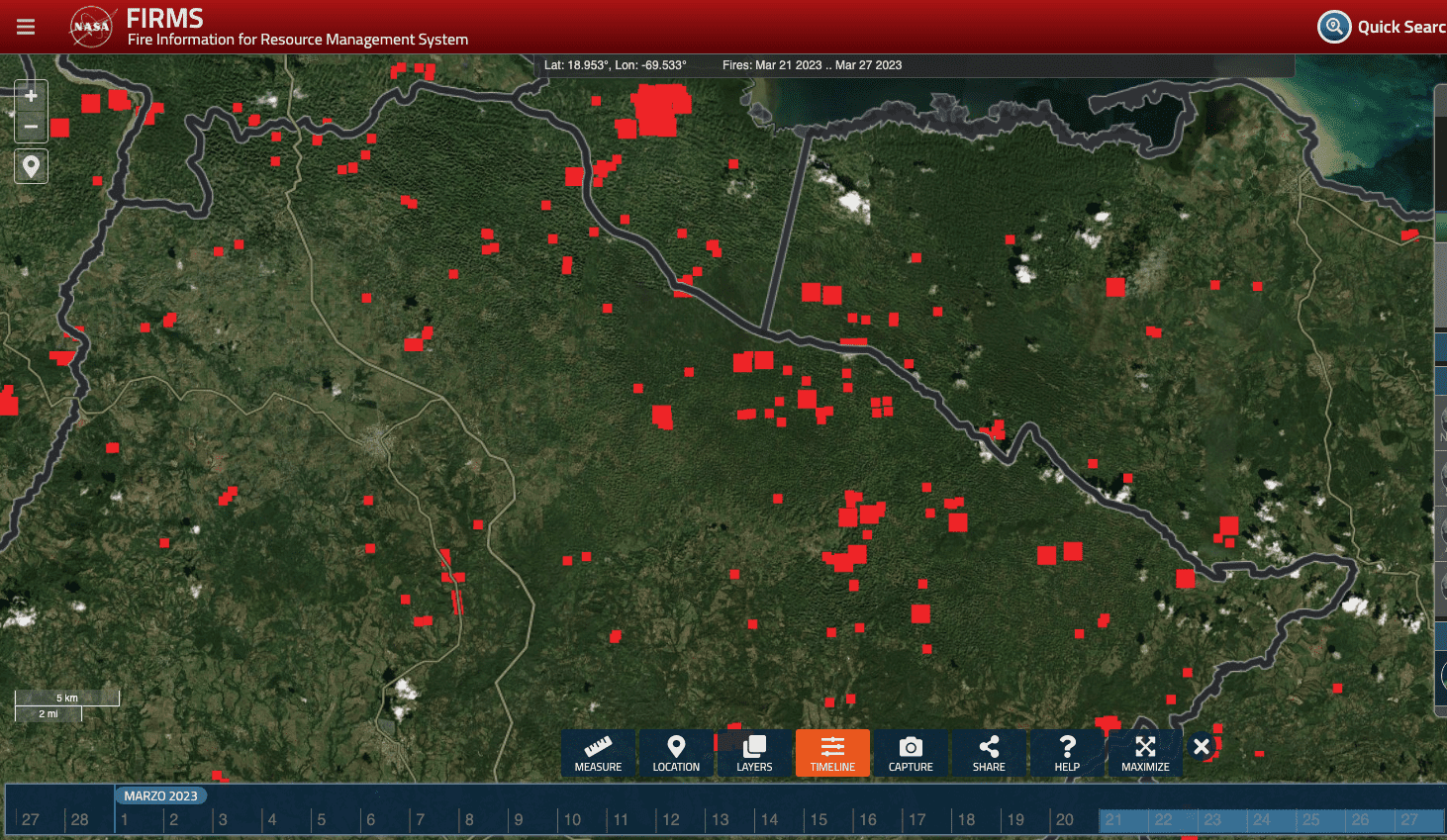This screenshot has width=1447, height=840.
Task: Open Quick Search
Action: click(x=1382, y=27)
